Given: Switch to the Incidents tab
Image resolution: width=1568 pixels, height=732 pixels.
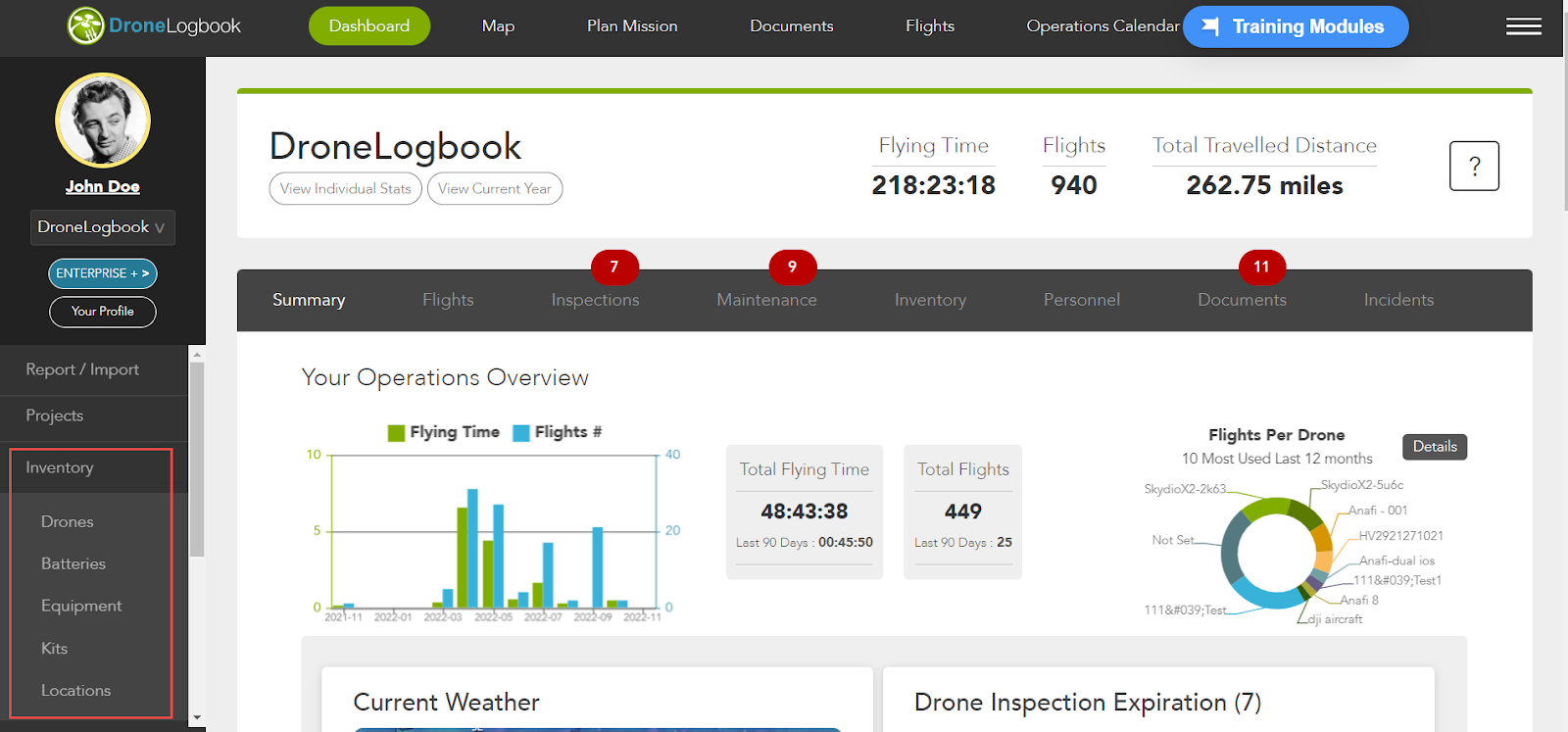Looking at the screenshot, I should tap(1398, 300).
